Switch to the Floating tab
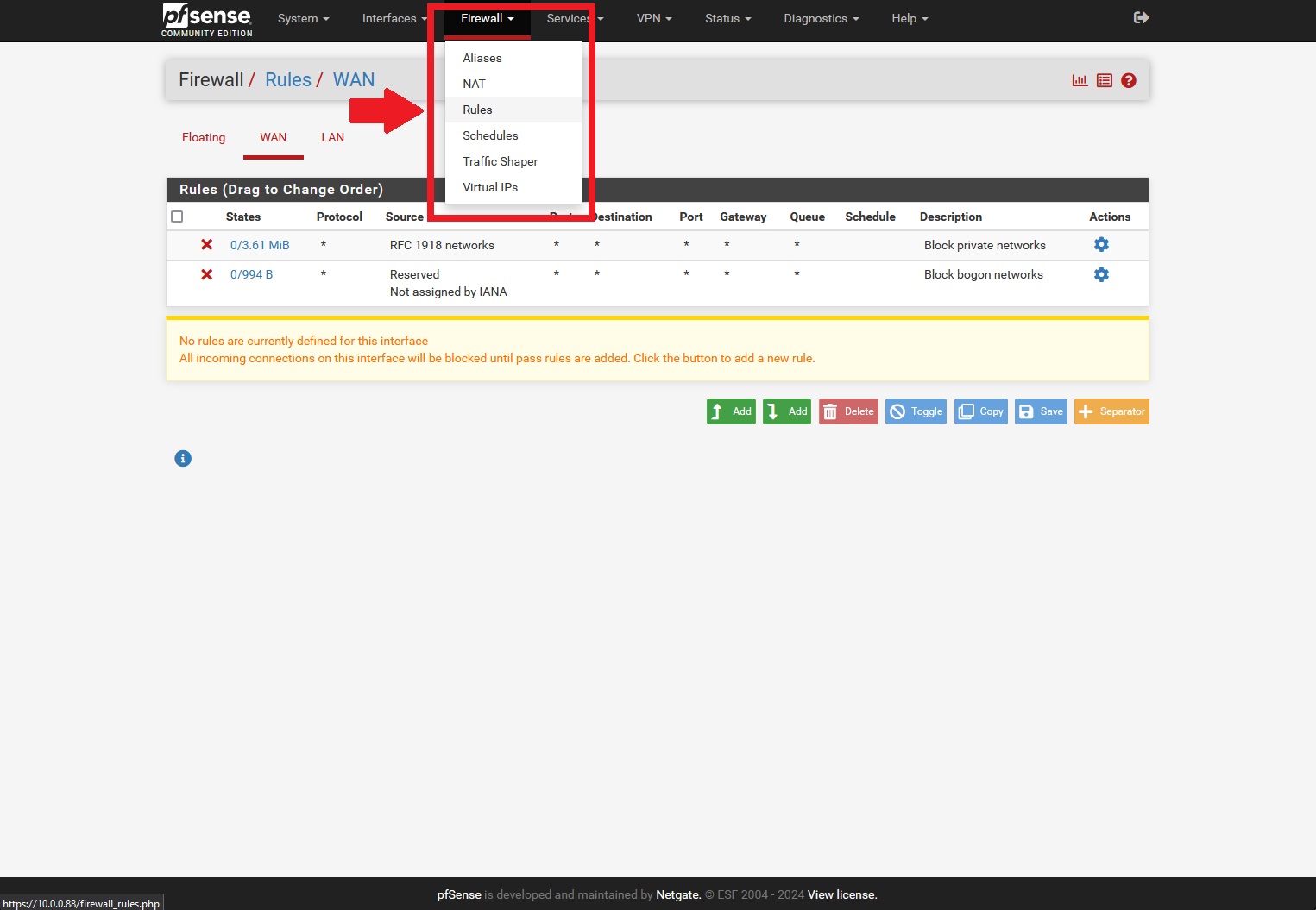Viewport: 1316px width, 910px height. (x=204, y=137)
